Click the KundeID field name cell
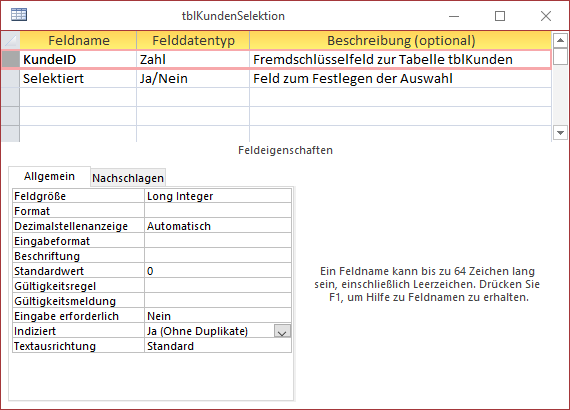This screenshot has height=410, width=570. point(78,60)
